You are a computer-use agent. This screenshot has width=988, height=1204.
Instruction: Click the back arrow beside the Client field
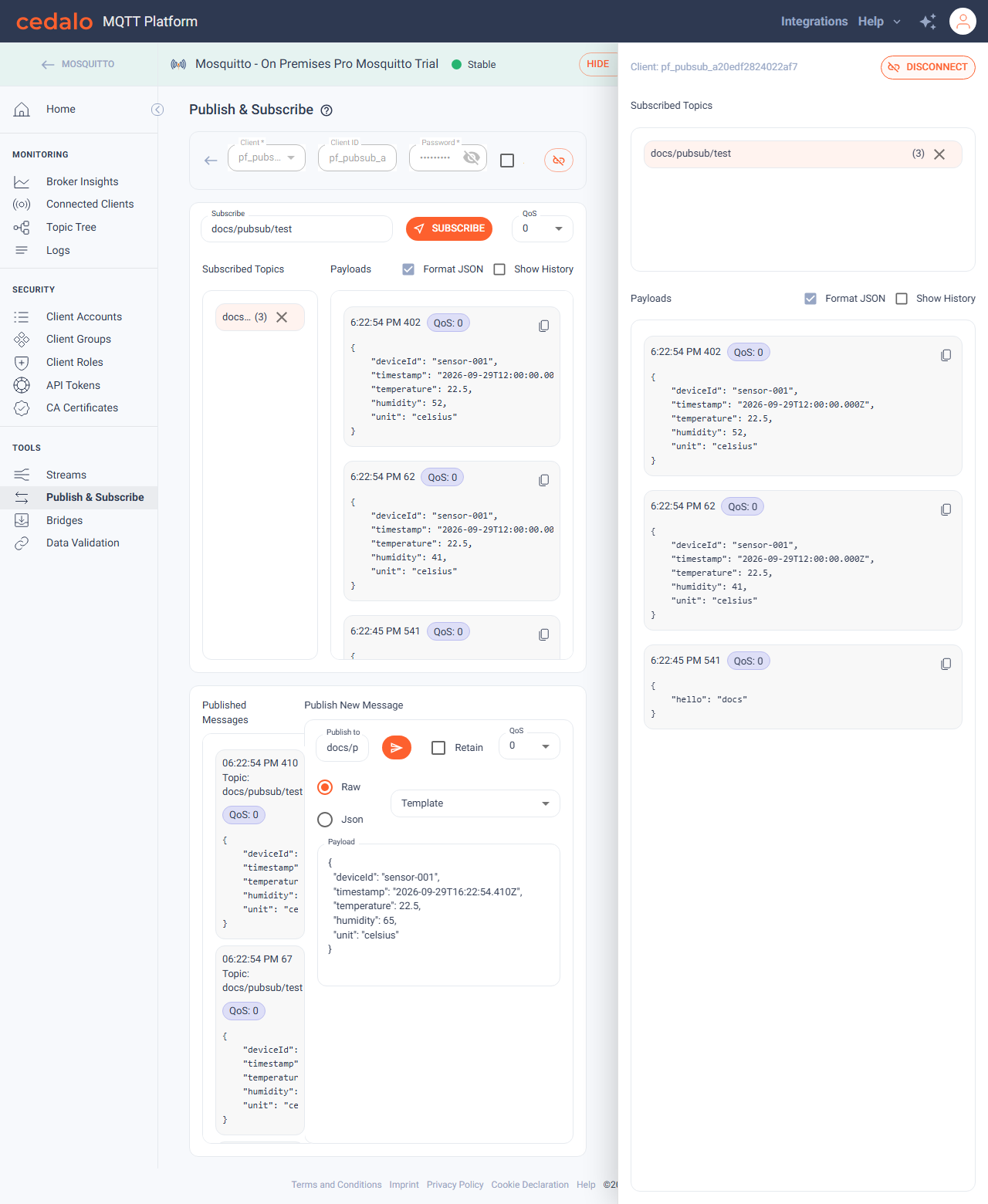[211, 161]
